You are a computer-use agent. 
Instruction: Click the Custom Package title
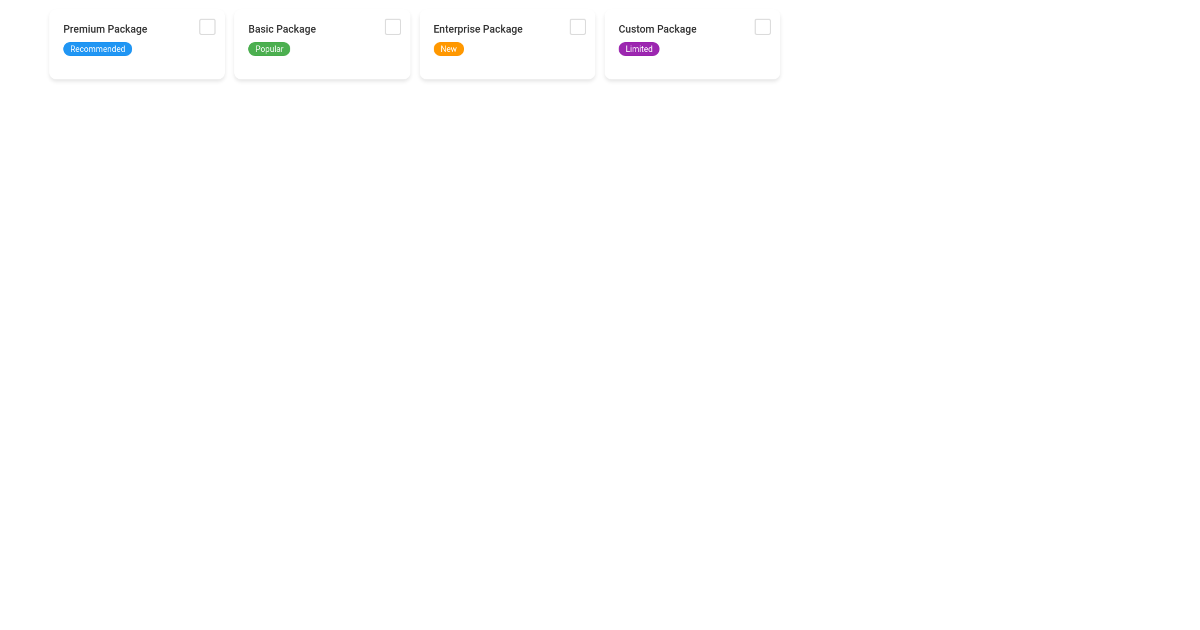(657, 29)
